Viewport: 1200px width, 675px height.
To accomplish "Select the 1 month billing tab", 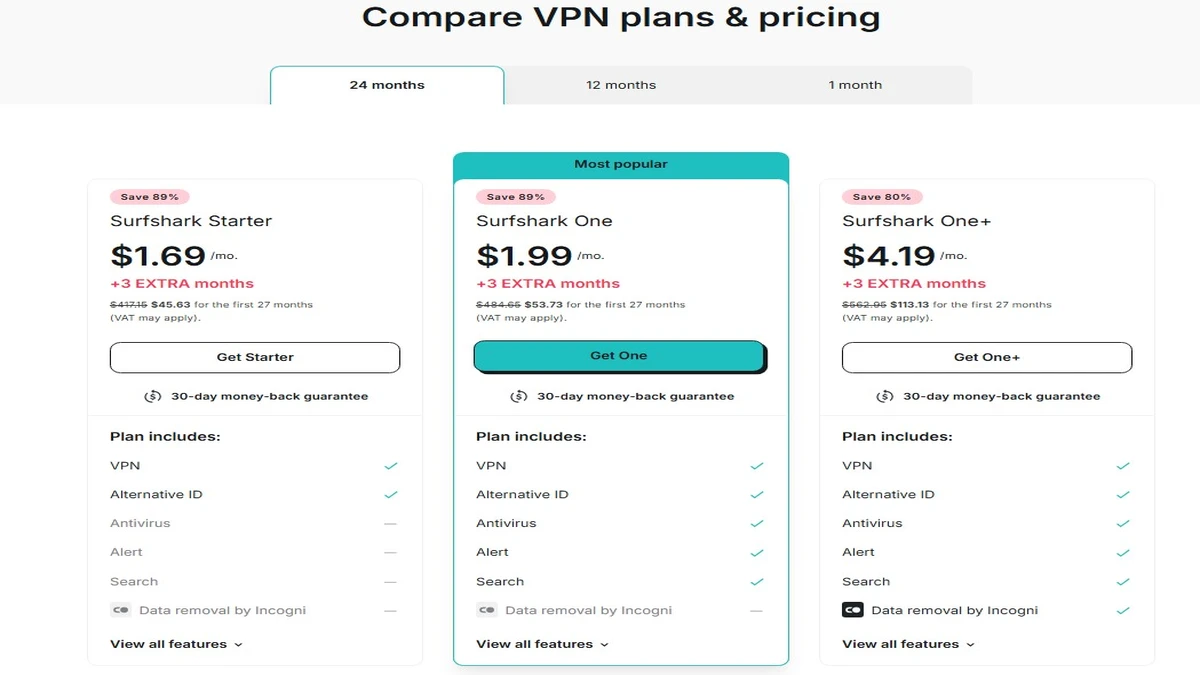I will coord(856,85).
